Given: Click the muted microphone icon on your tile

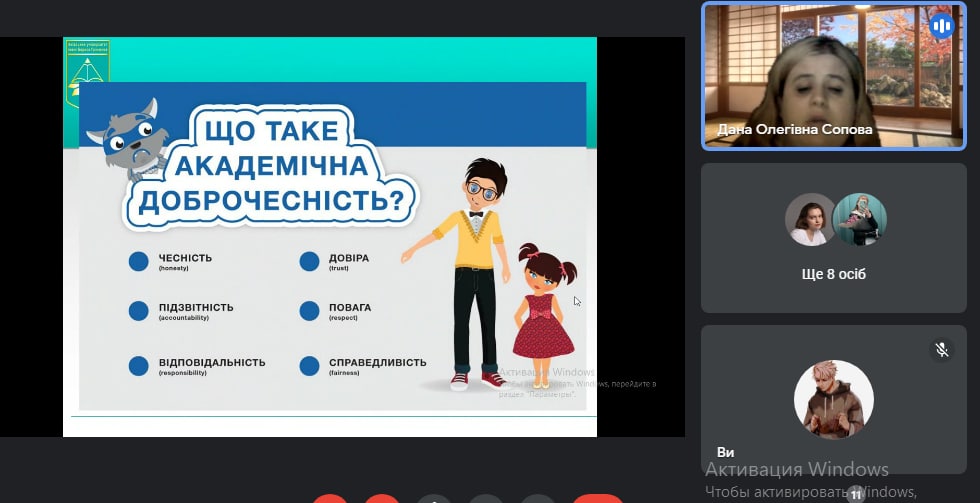Looking at the screenshot, I should tap(940, 349).
